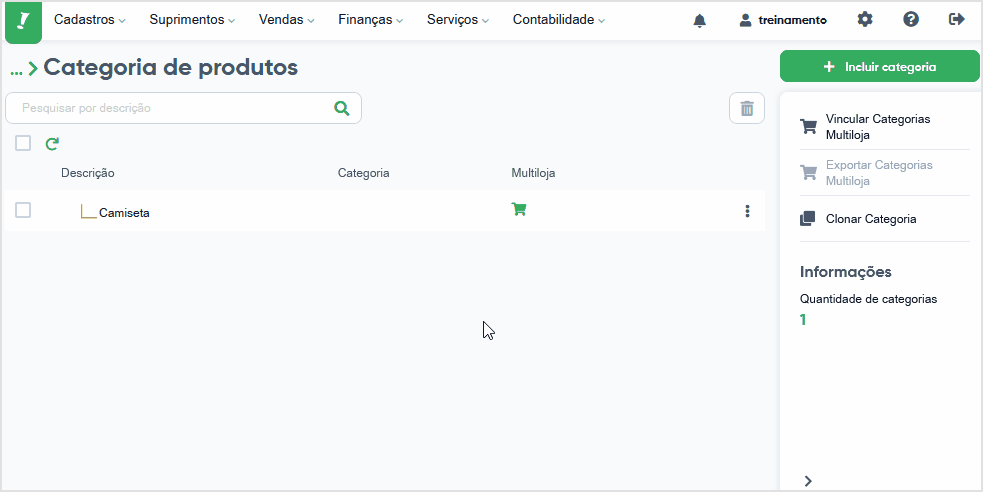Click the Clonar Categoria copy icon

click(x=808, y=219)
